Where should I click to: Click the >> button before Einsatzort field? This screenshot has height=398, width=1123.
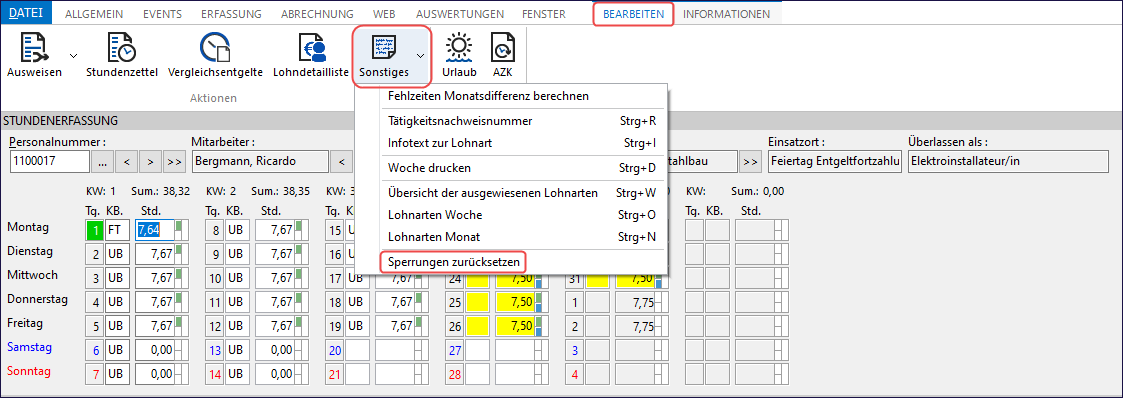coord(750,162)
